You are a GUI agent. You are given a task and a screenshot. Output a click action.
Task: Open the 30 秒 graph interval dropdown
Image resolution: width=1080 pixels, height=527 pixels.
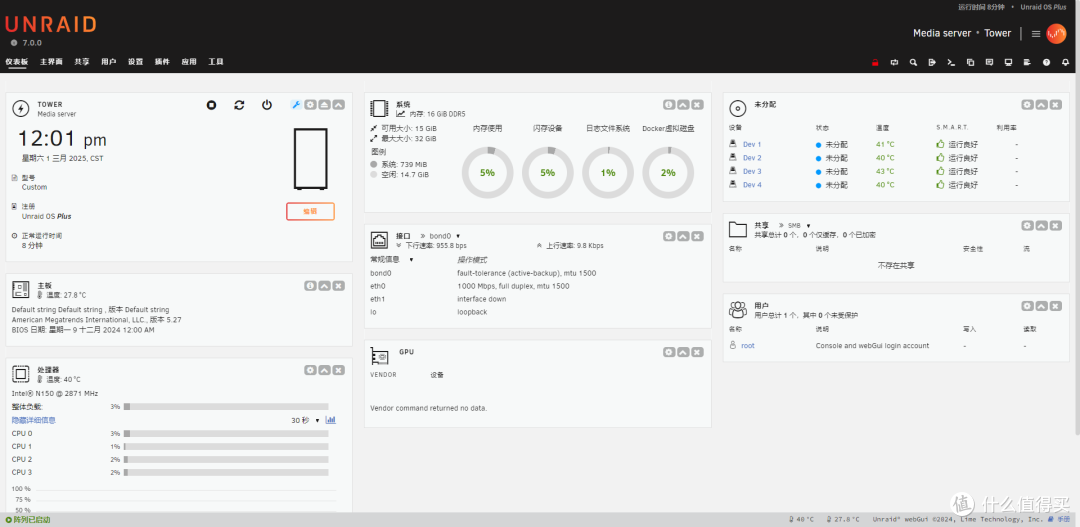click(305, 420)
